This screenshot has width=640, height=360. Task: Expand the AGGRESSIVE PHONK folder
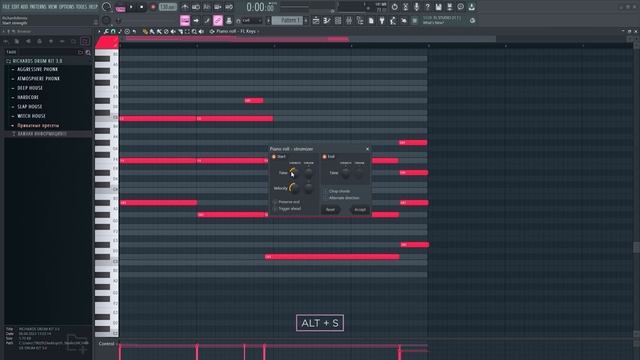37,69
